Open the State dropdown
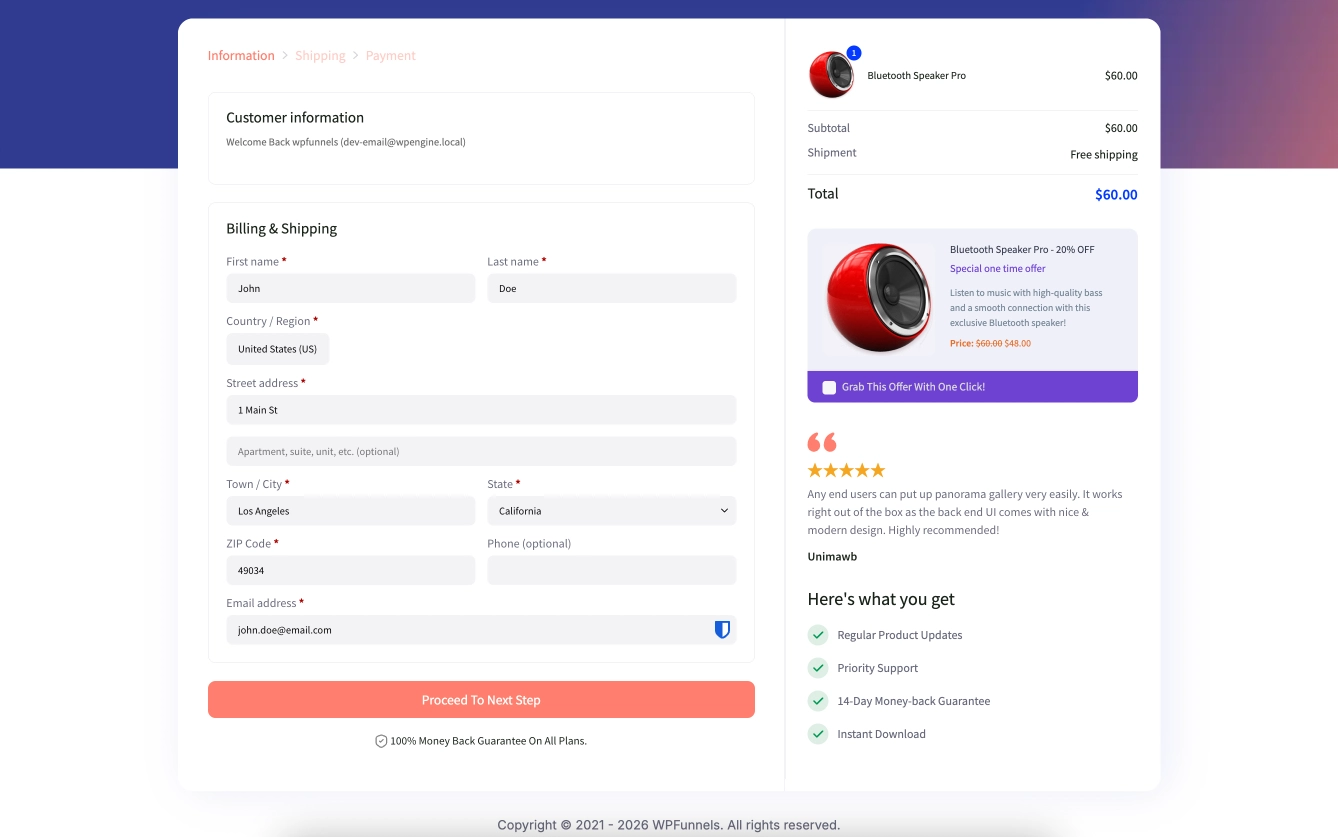The image size is (1338, 837). tap(611, 511)
